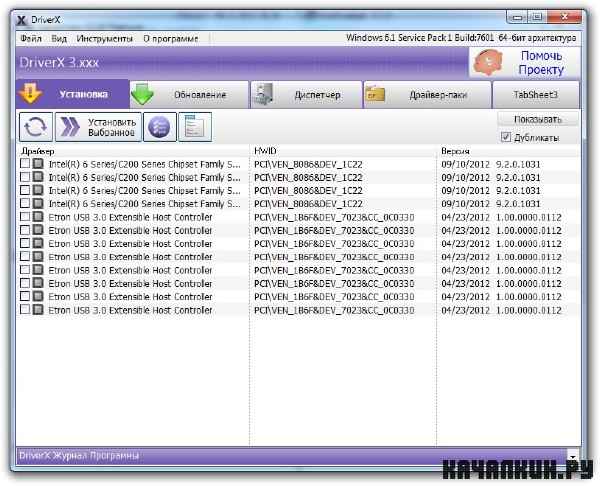Maximize the DriverX window
600x486 pixels.
pyautogui.click(x=537, y=17)
